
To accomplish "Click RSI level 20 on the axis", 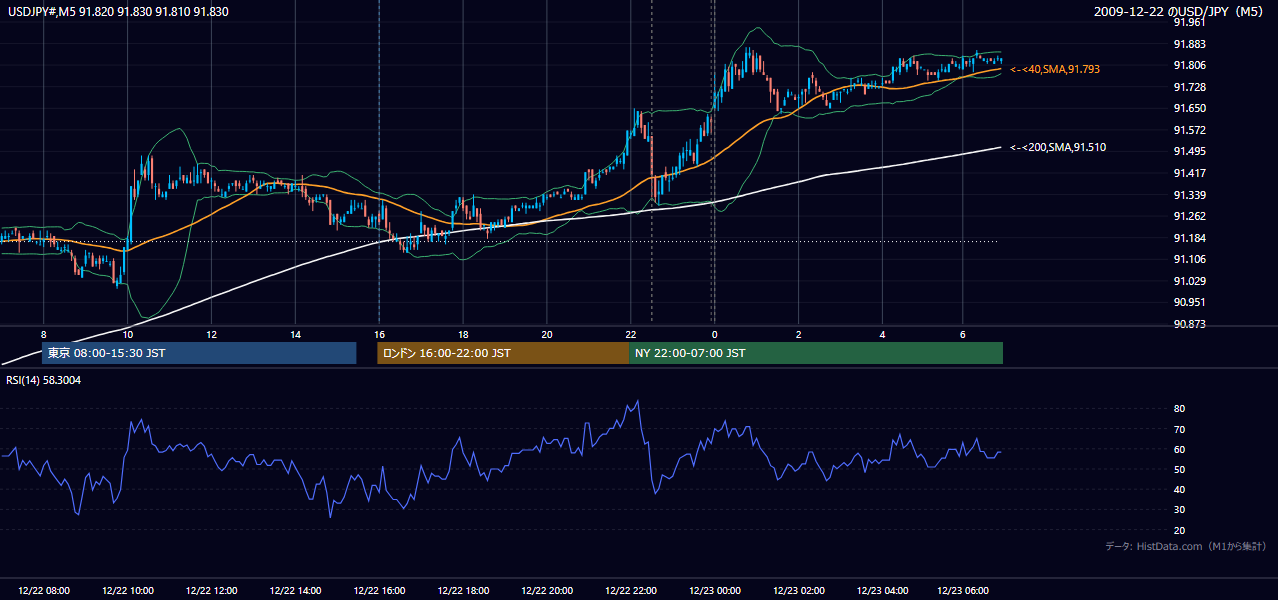I will (x=1179, y=530).
